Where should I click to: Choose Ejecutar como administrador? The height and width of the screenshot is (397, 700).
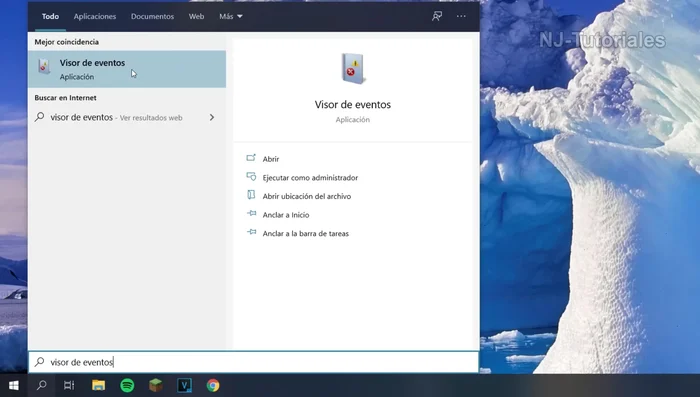click(310, 178)
